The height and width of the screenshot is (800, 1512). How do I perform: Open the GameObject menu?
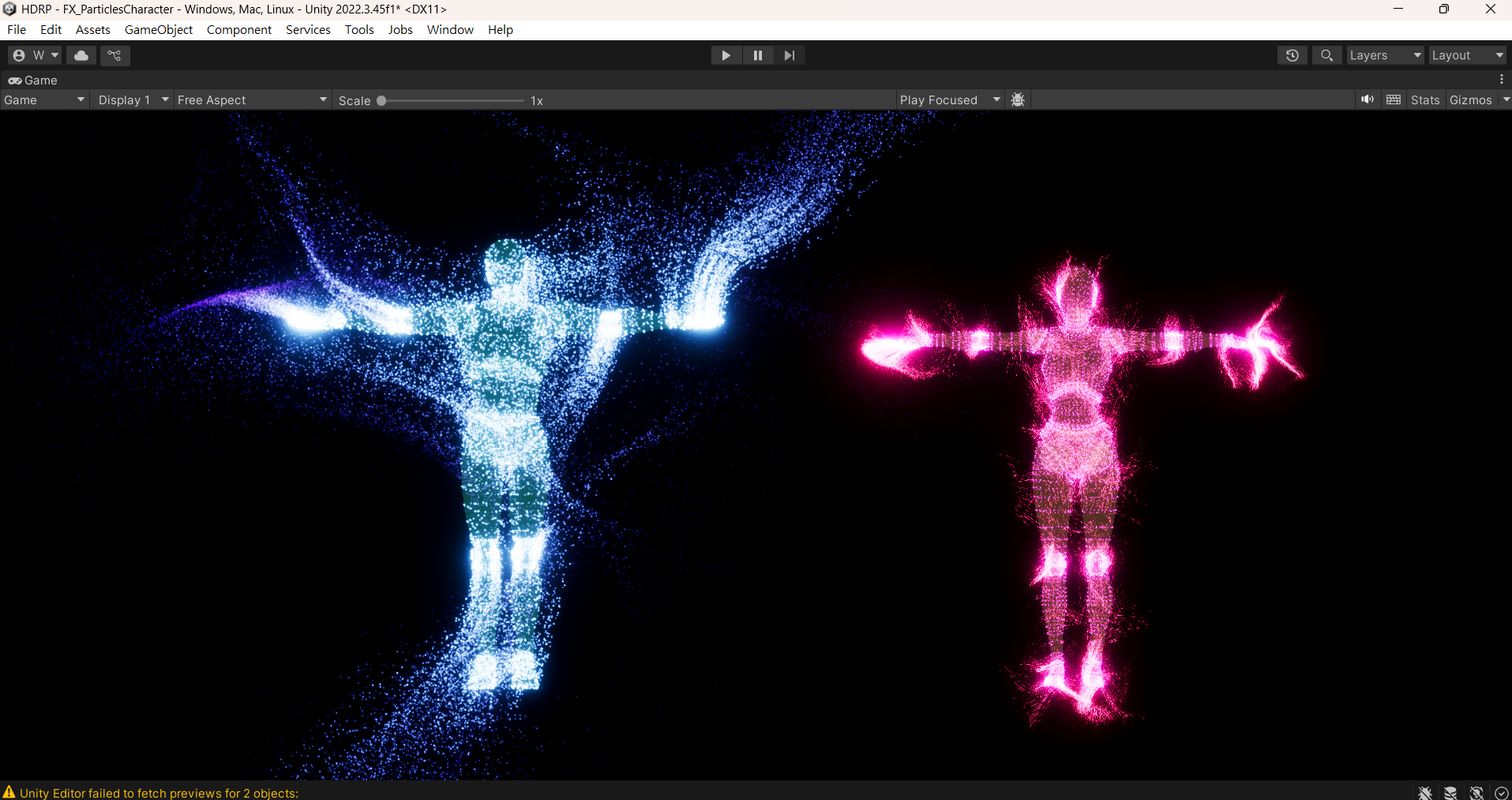point(159,29)
